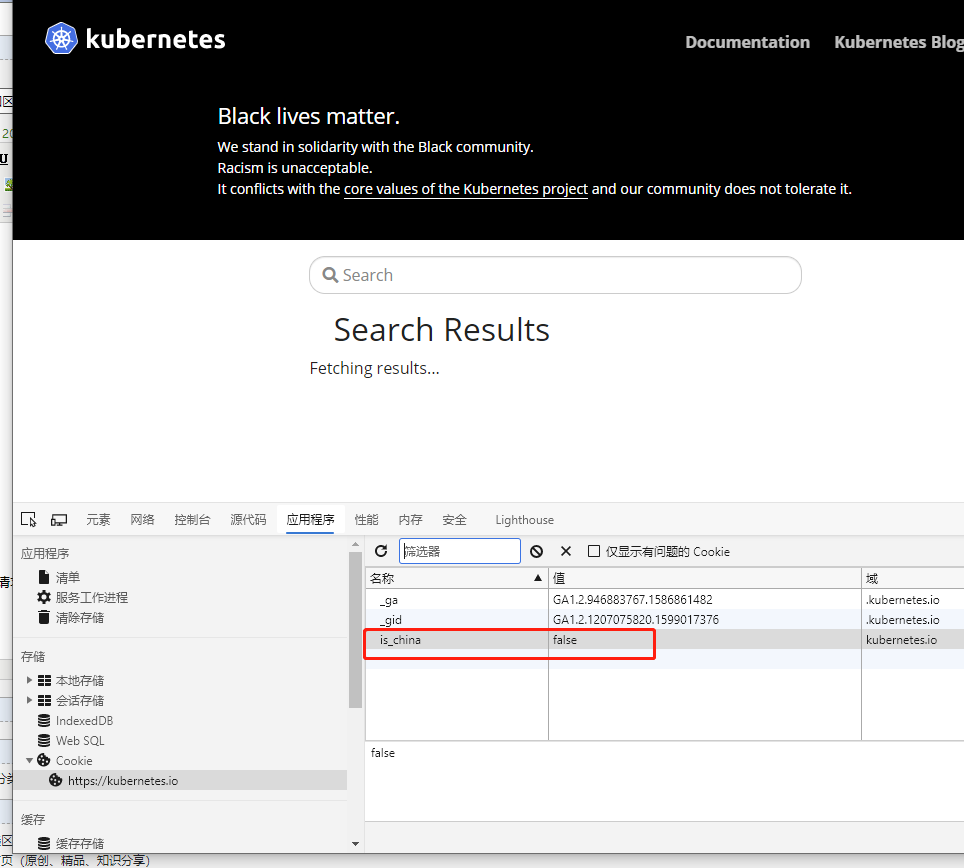Click into the page Search field
Image resolution: width=964 pixels, height=868 pixels.
pyautogui.click(x=555, y=275)
